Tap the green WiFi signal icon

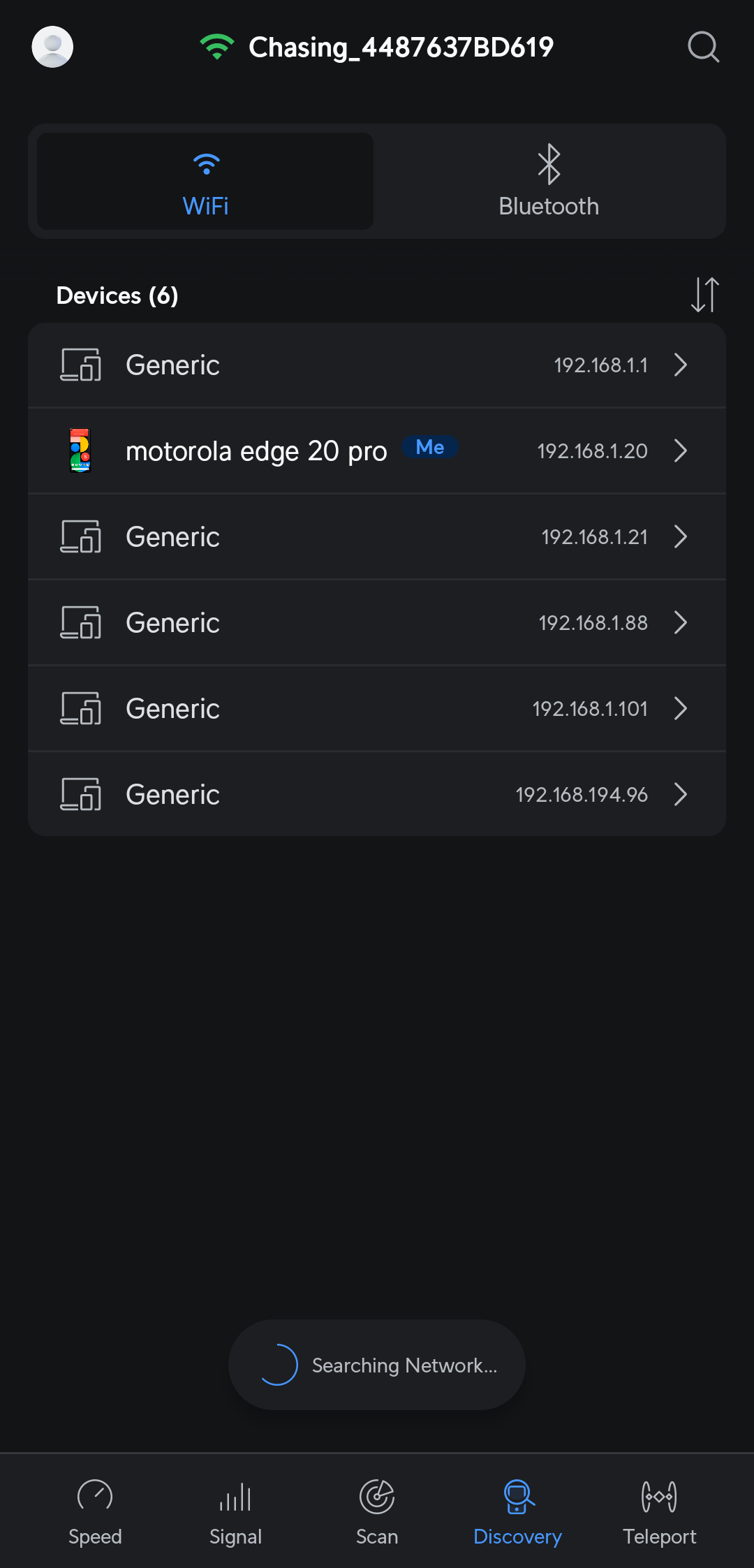(217, 47)
